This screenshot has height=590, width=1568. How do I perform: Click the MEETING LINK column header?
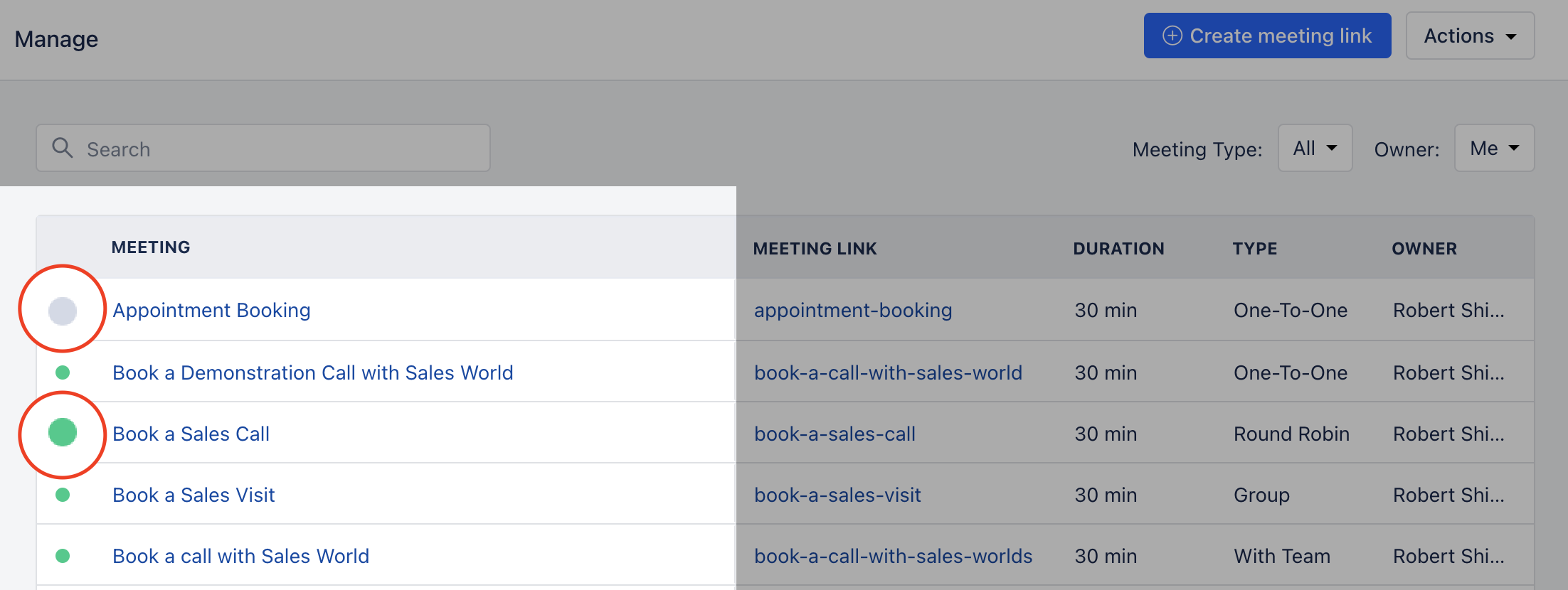(x=815, y=249)
